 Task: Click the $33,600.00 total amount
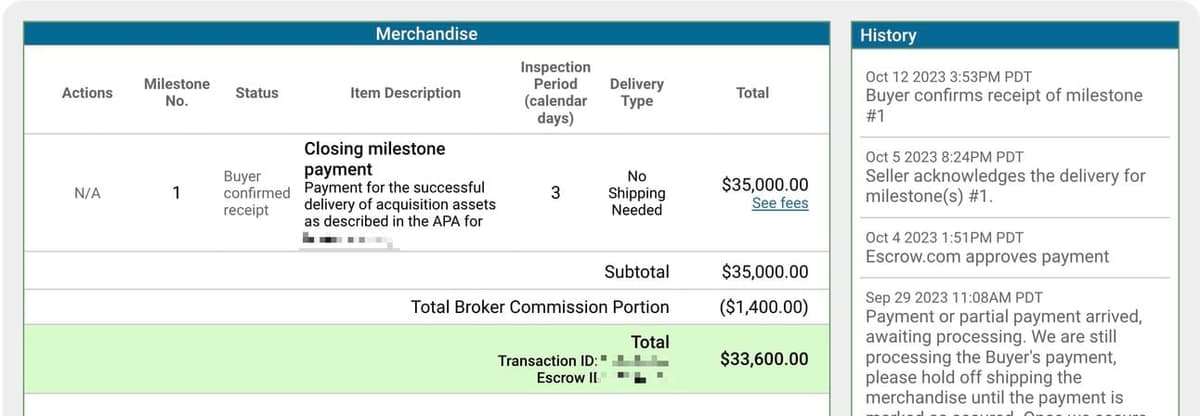[x=764, y=359]
